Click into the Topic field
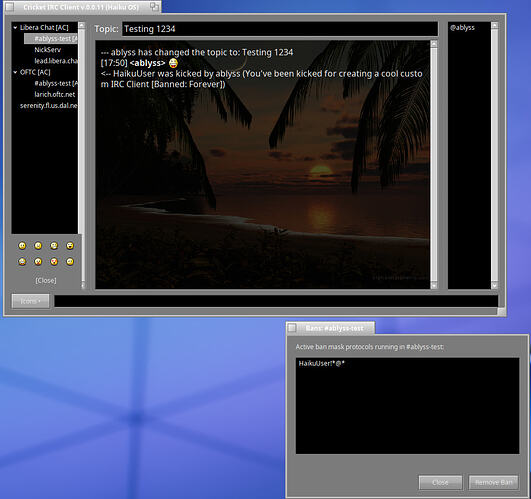 pyautogui.click(x=280, y=29)
